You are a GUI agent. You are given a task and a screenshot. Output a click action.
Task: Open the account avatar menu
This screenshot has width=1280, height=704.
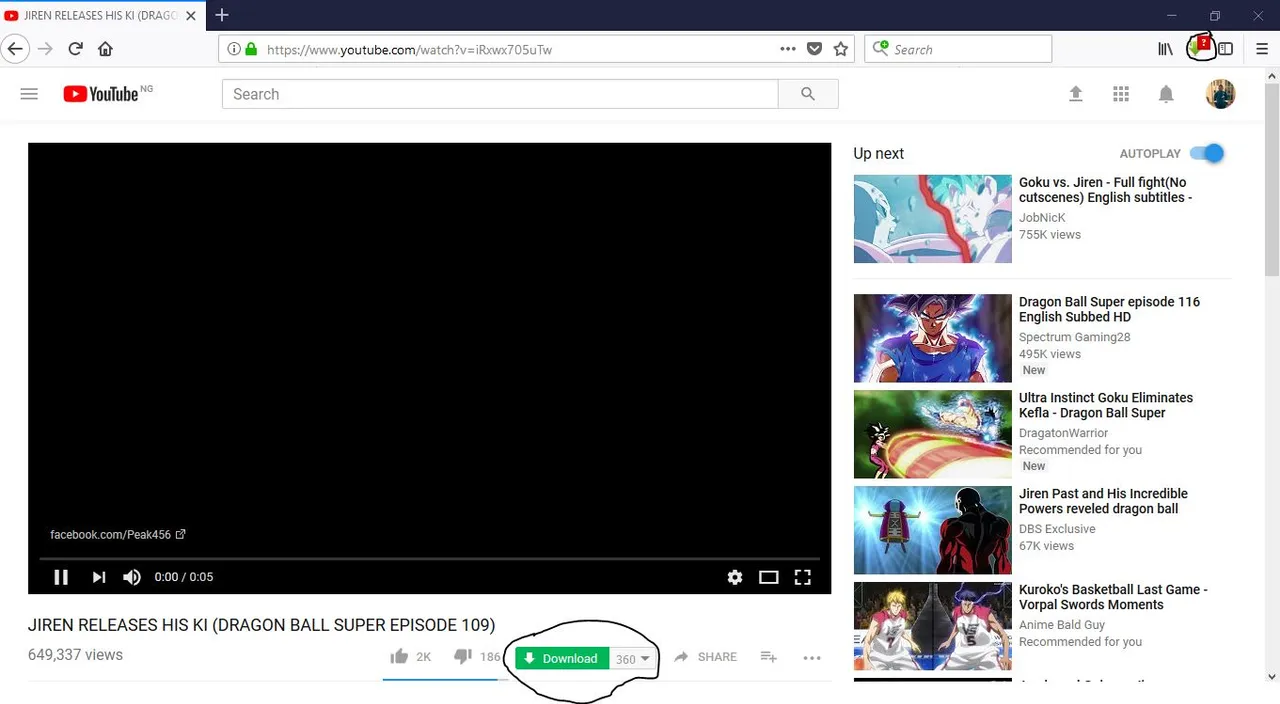1220,94
